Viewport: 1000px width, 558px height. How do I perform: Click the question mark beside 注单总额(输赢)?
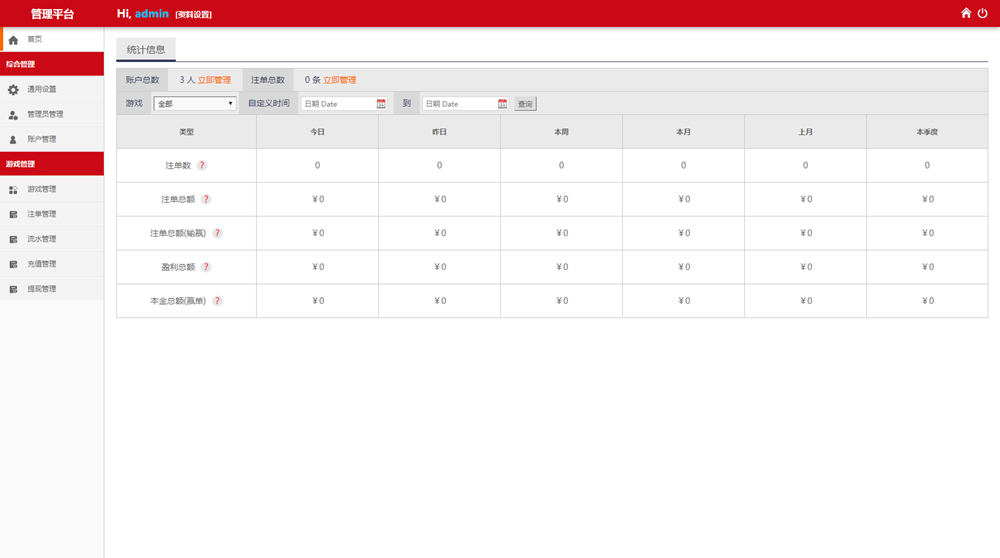(217, 233)
